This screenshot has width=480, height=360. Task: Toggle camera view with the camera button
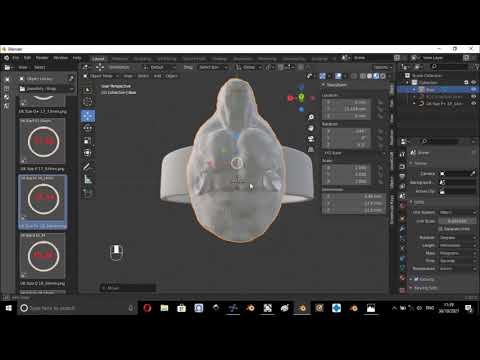(311, 139)
